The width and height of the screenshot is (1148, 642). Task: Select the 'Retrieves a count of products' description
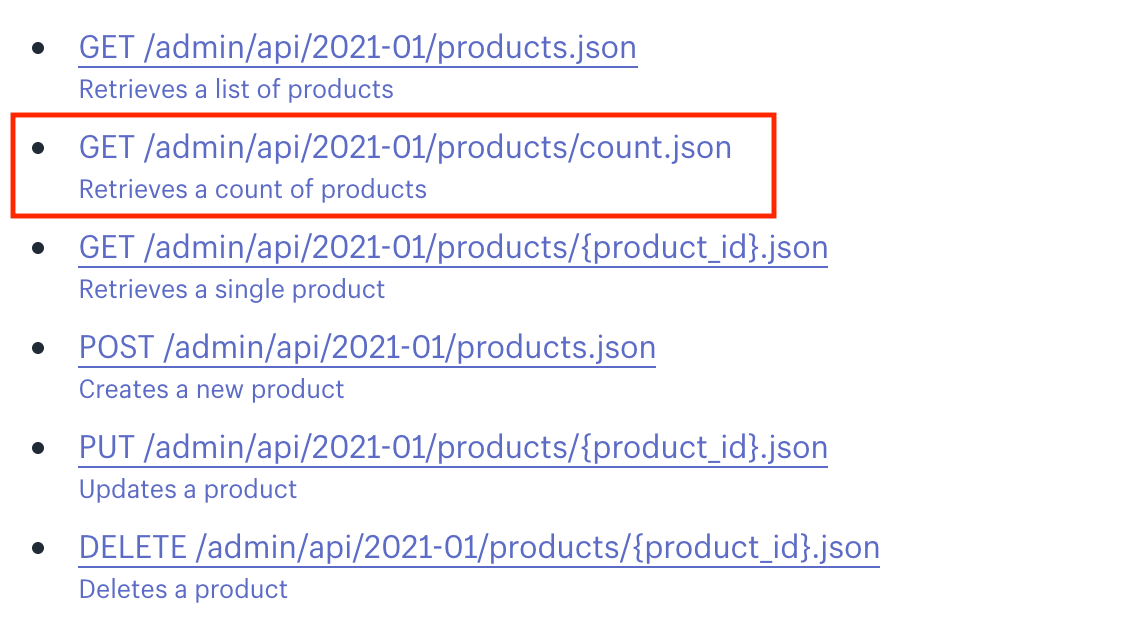click(253, 189)
